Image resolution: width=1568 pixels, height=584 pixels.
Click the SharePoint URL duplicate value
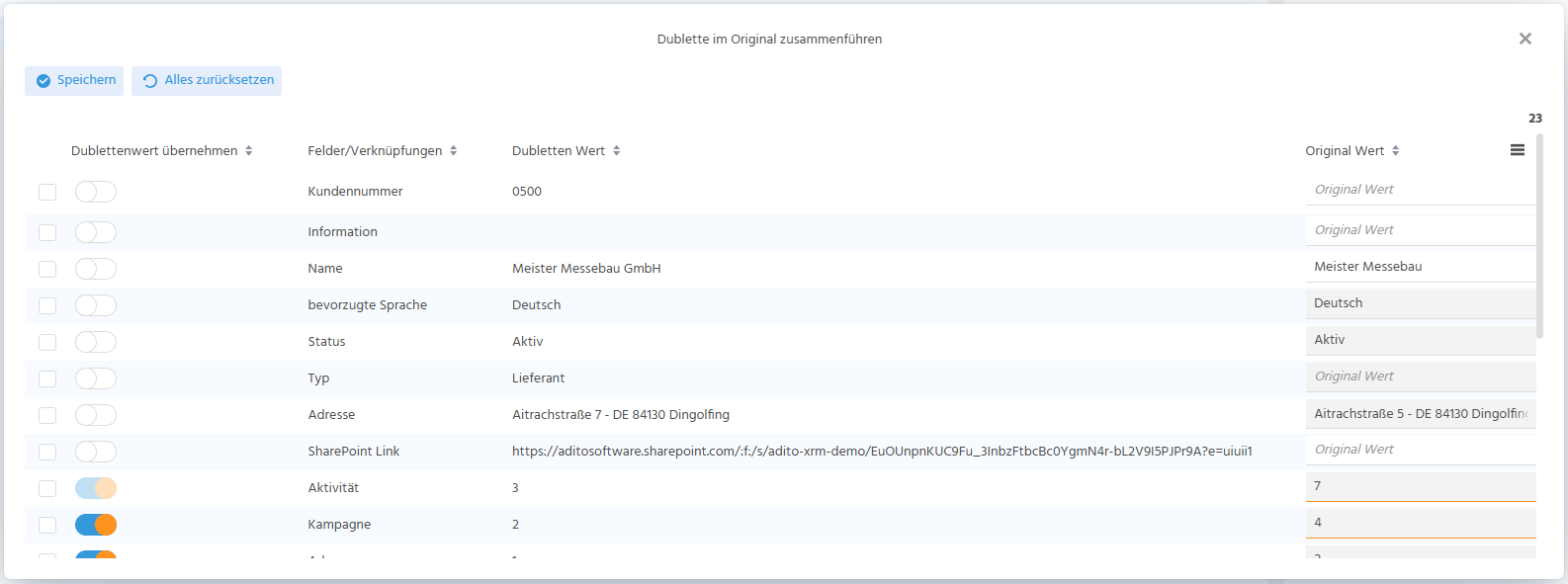click(x=882, y=452)
